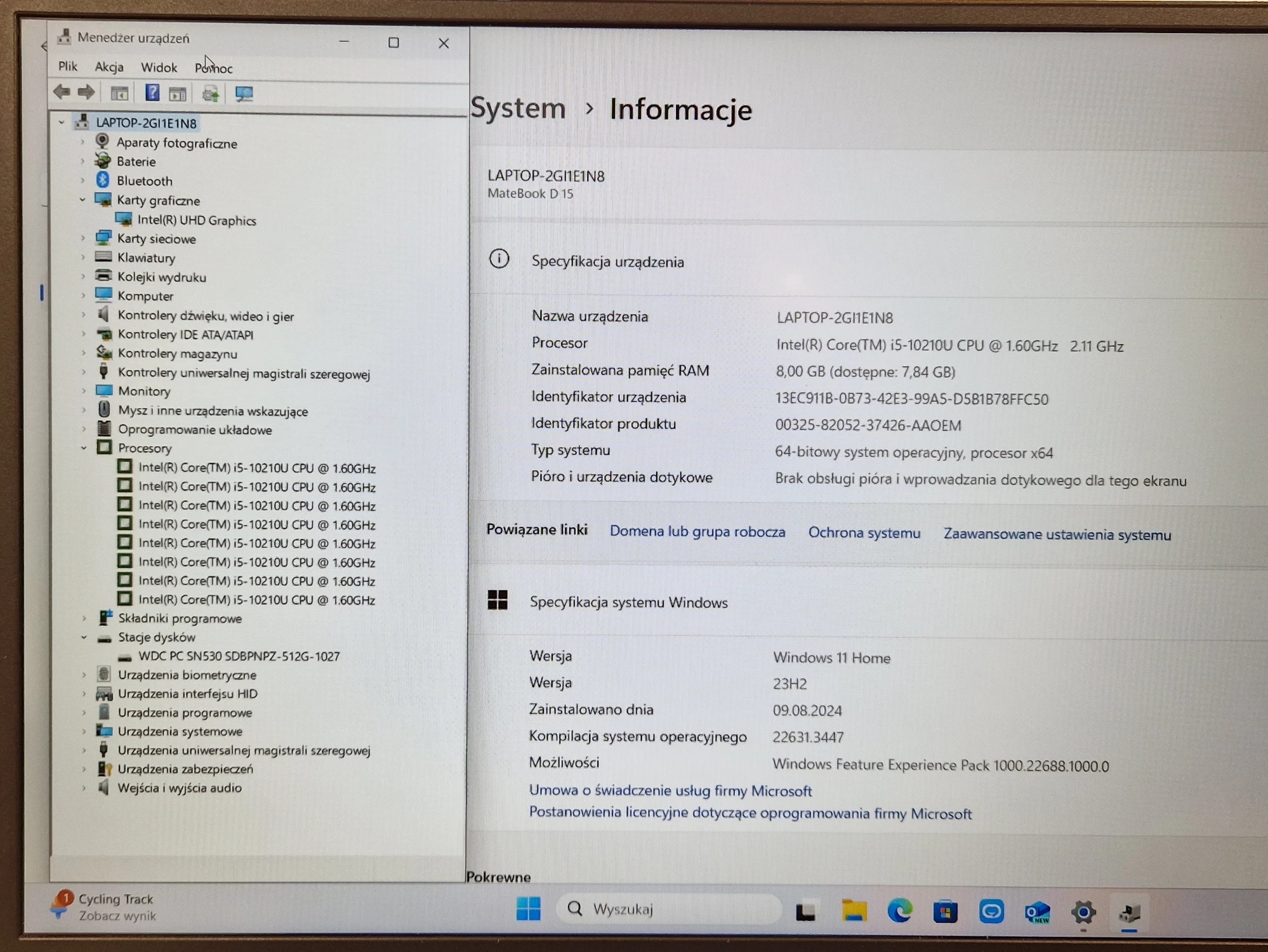Image resolution: width=1268 pixels, height=952 pixels.
Task: Click the Komputer icon in tree
Action: [103, 295]
